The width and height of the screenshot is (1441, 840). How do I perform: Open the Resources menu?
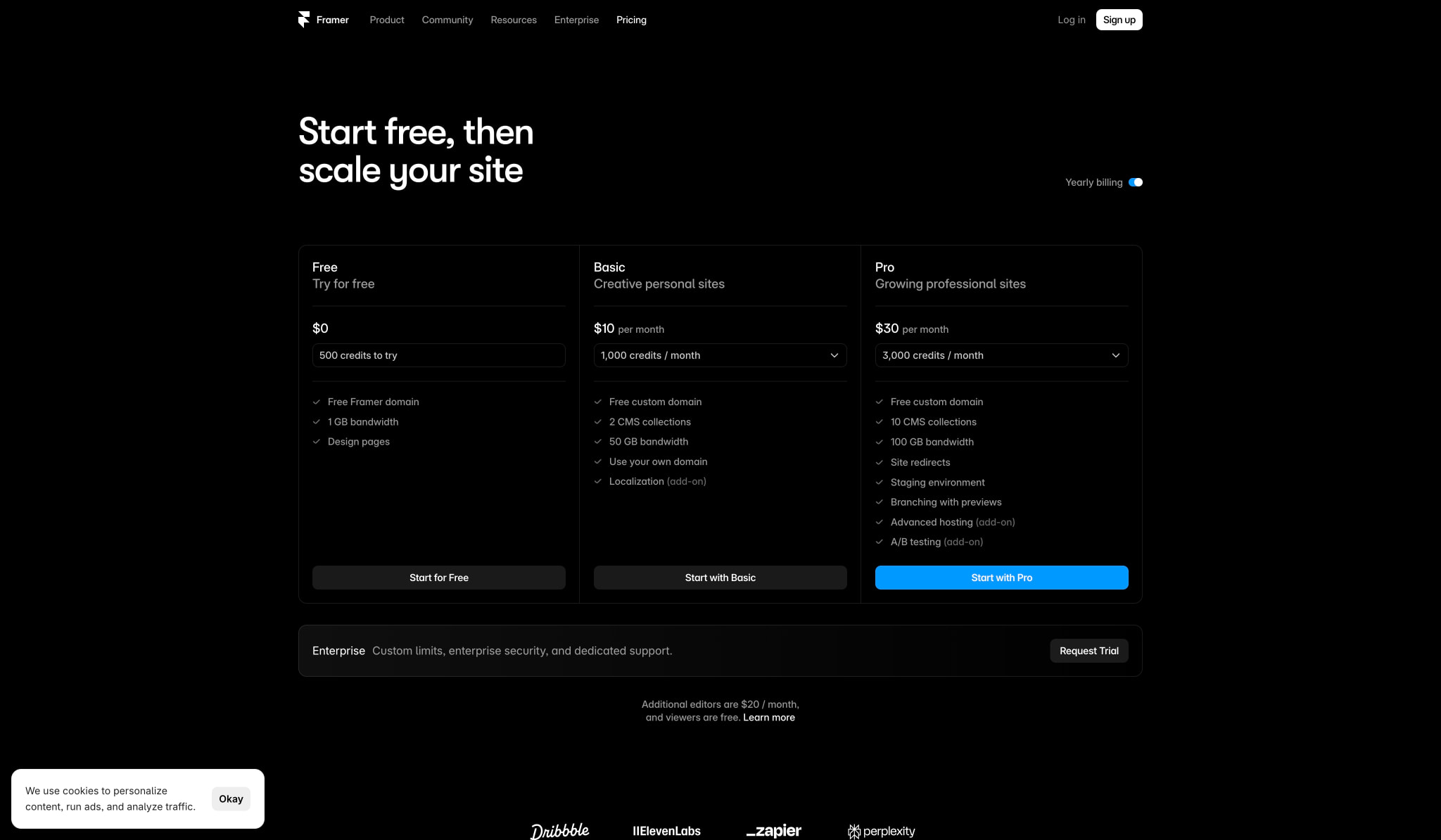pos(514,20)
